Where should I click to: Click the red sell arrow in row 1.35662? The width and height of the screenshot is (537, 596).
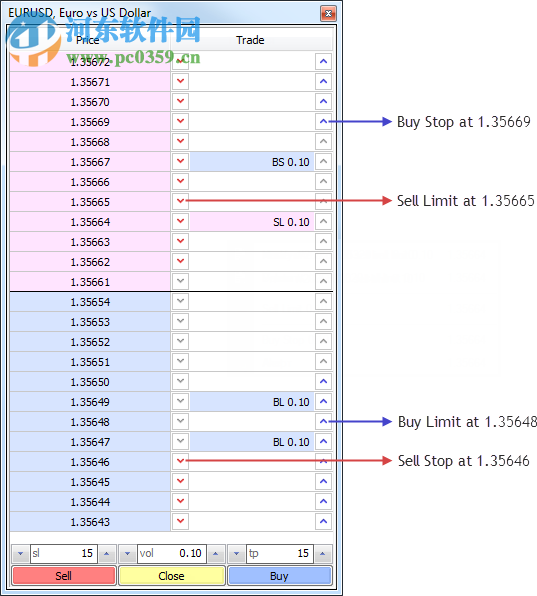coord(181,262)
